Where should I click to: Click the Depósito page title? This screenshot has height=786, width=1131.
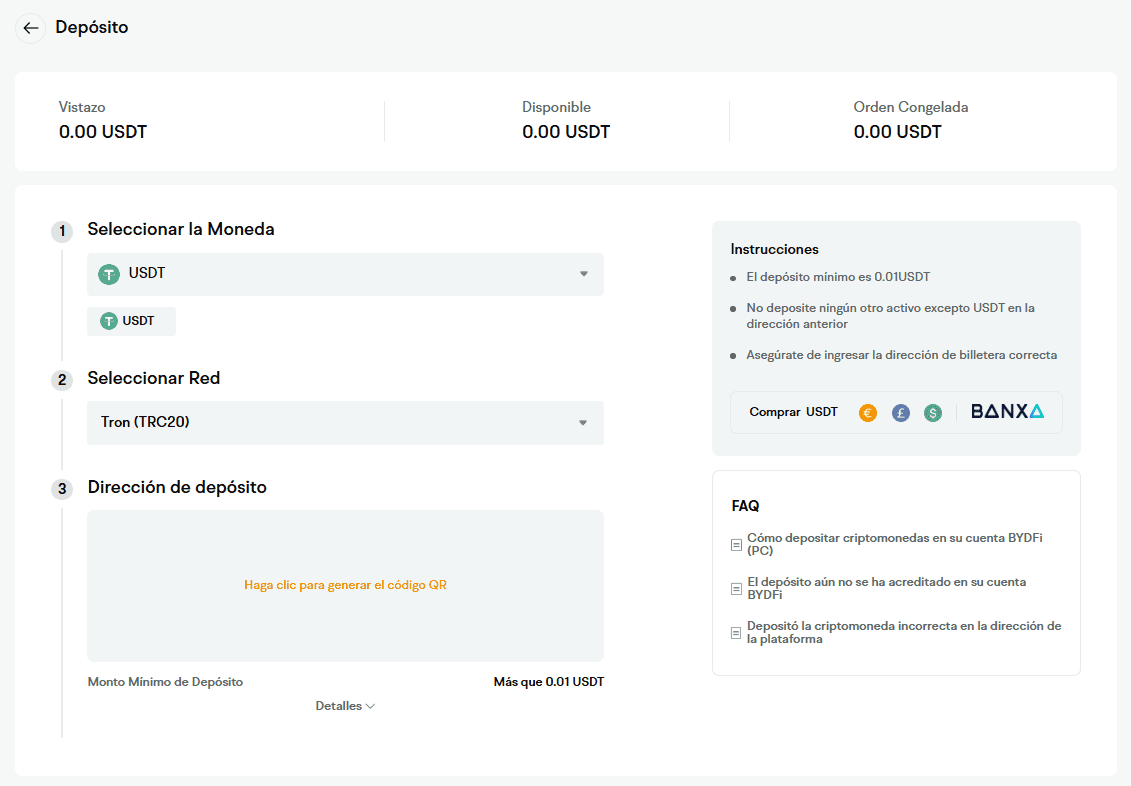click(x=92, y=27)
